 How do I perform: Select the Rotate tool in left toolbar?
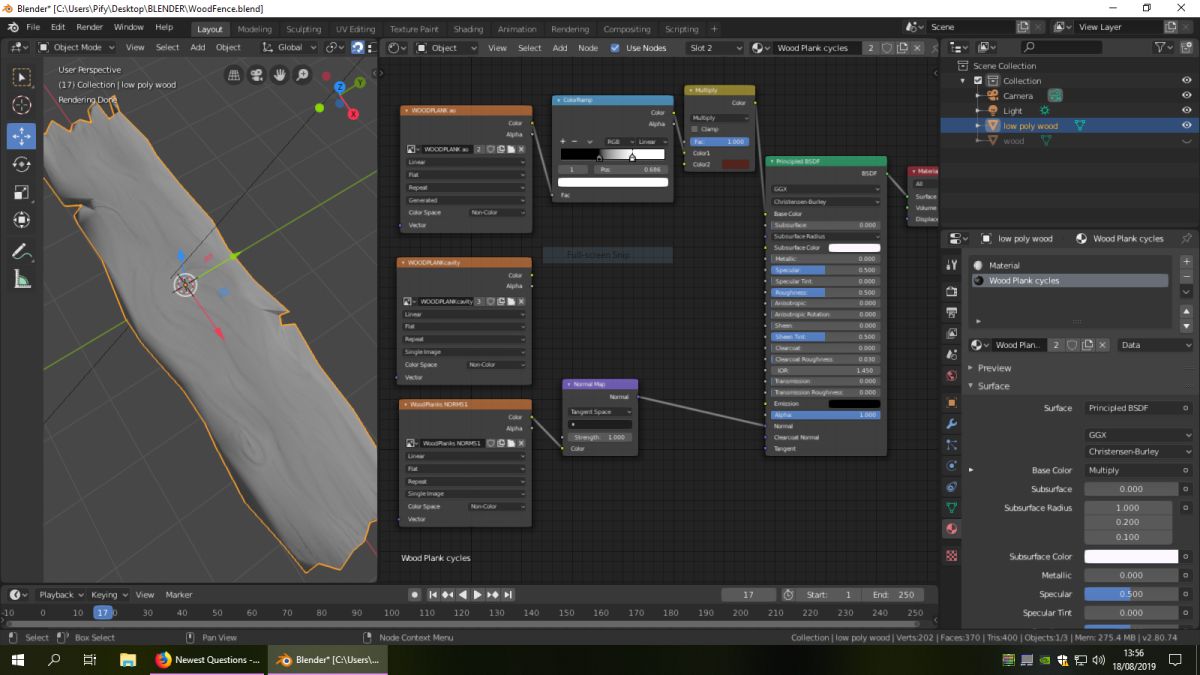(21, 164)
